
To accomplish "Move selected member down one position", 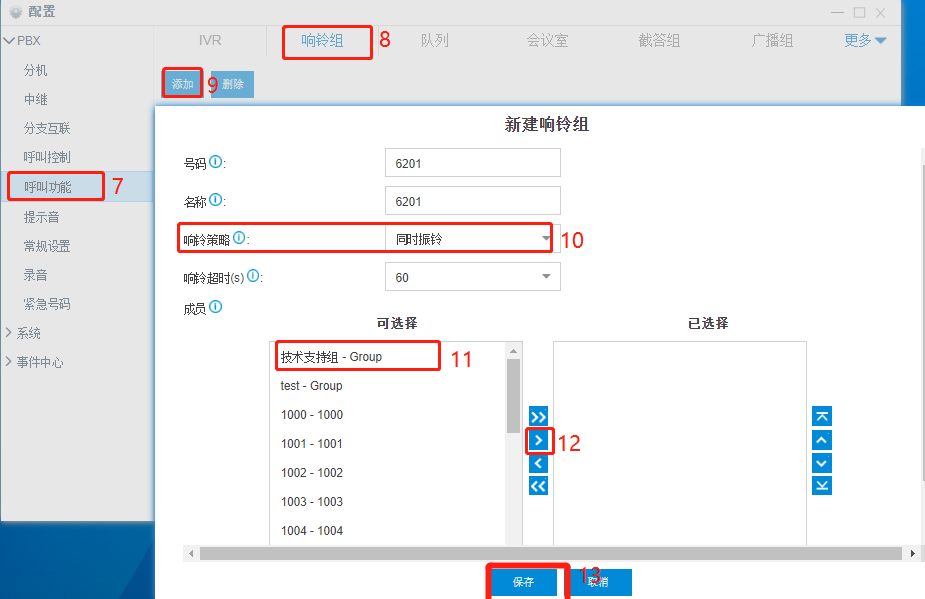I will [822, 463].
